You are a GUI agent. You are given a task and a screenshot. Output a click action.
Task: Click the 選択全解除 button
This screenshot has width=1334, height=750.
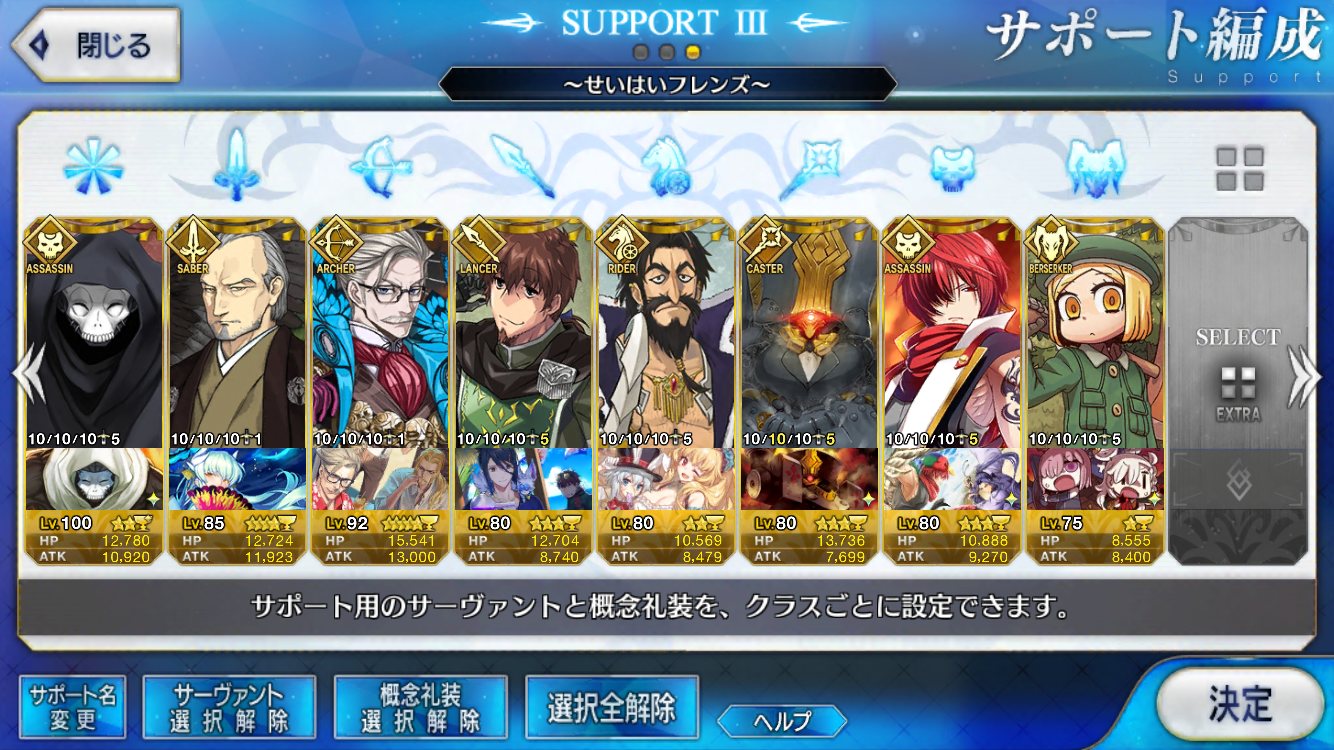click(x=611, y=707)
